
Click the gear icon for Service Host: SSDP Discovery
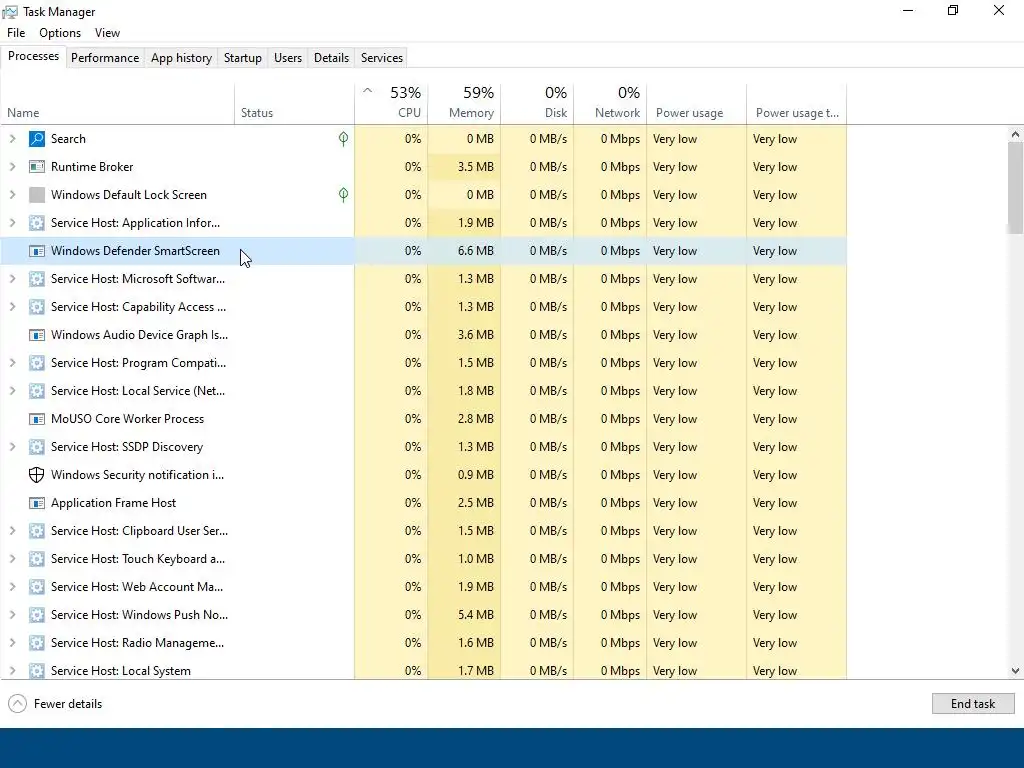click(x=37, y=447)
